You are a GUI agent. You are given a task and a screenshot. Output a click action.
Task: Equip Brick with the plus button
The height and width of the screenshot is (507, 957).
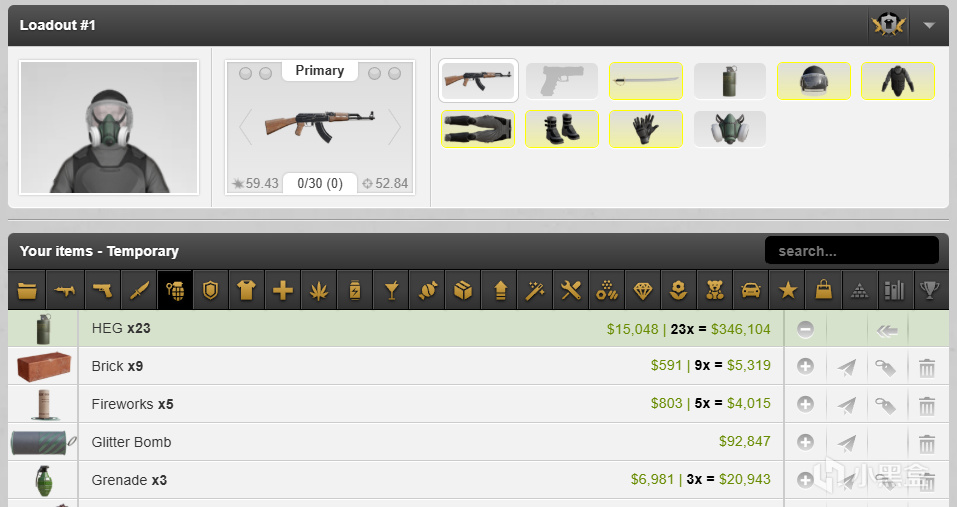[805, 366]
